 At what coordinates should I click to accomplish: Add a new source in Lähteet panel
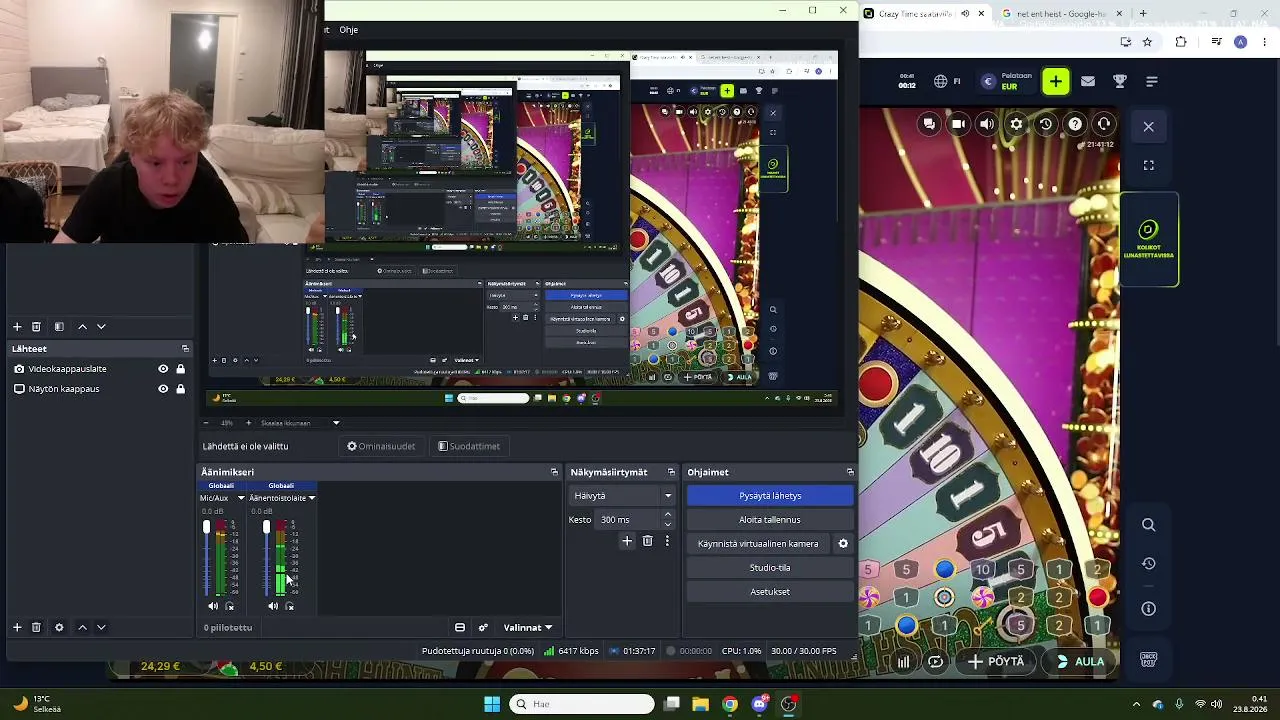[x=17, y=628]
